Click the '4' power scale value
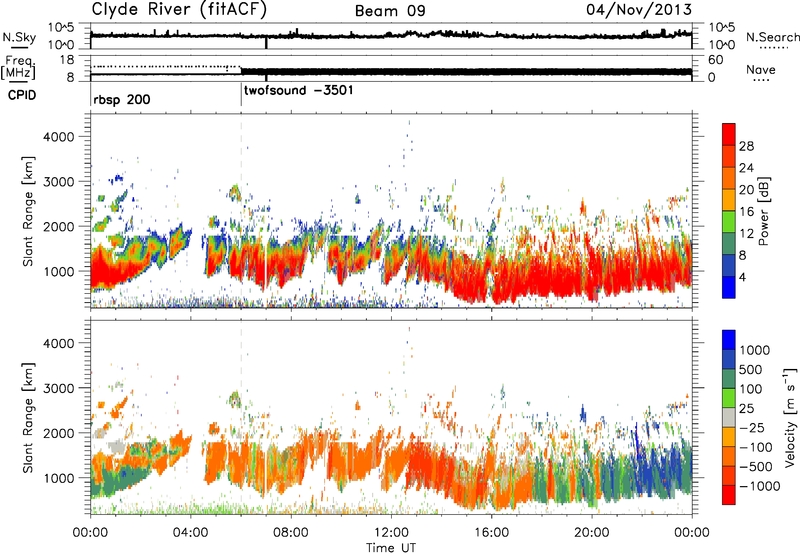This screenshot has width=800, height=554. click(742, 277)
